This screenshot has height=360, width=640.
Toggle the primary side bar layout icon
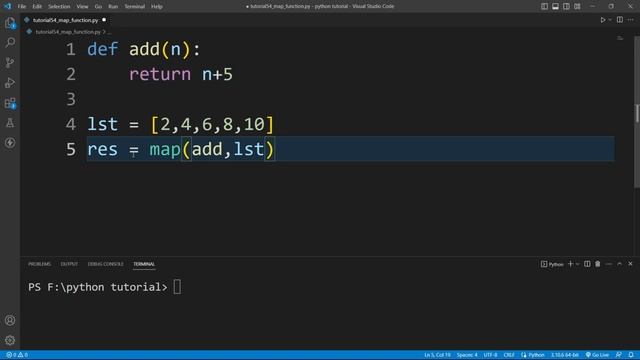(544, 6)
